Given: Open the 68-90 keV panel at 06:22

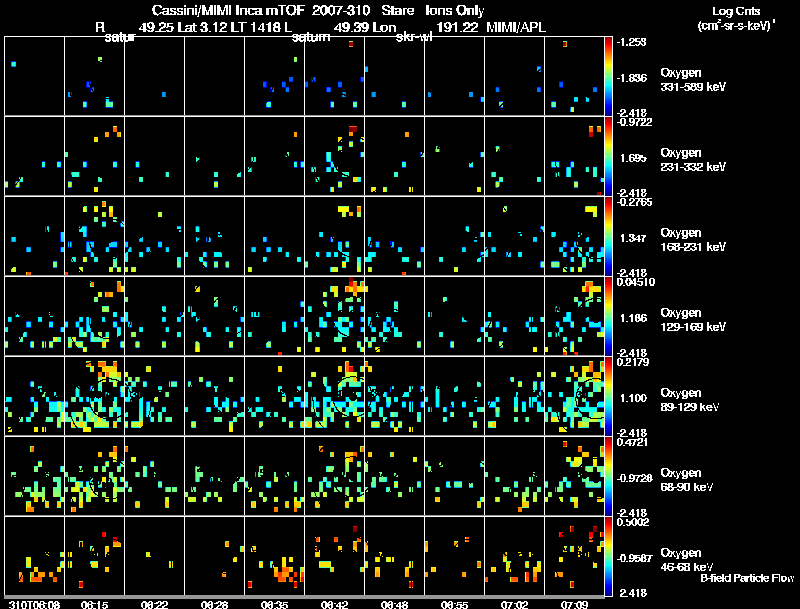Looking at the screenshot, I should [x=155, y=476].
